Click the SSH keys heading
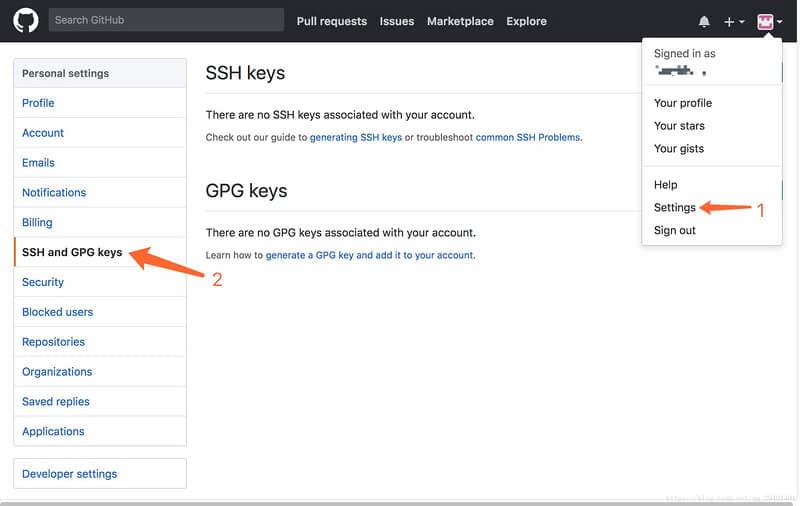 pos(245,73)
